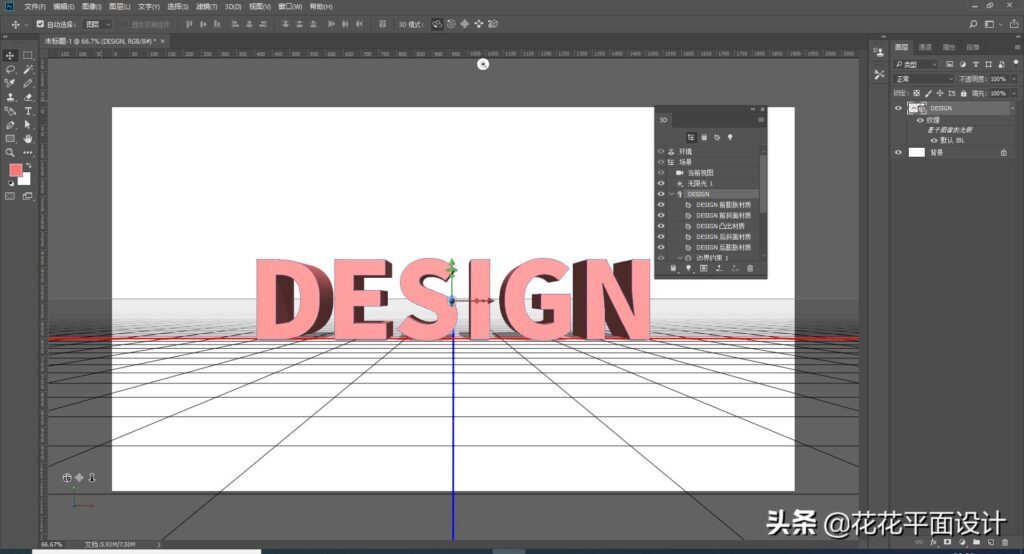Click the Rotate 3D Object mode icon
This screenshot has width=1024, height=554.
[437, 24]
